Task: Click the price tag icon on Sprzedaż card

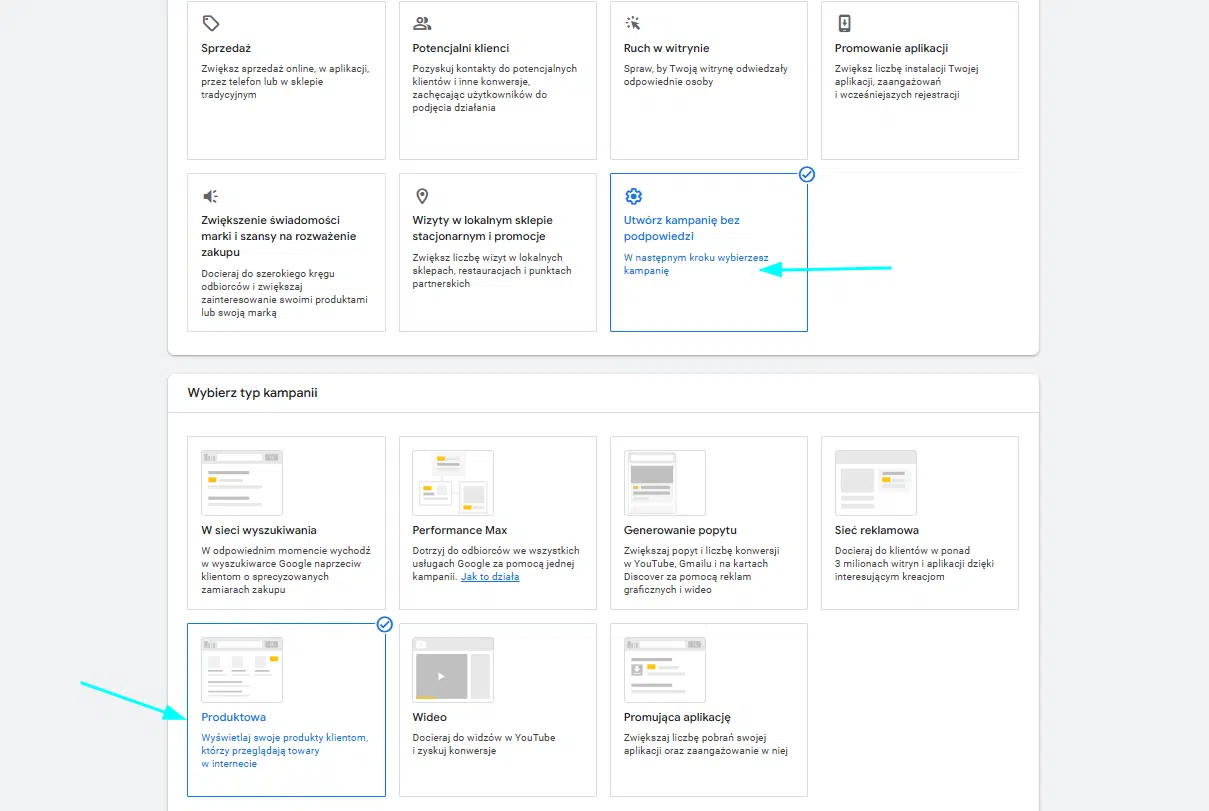Action: point(210,23)
